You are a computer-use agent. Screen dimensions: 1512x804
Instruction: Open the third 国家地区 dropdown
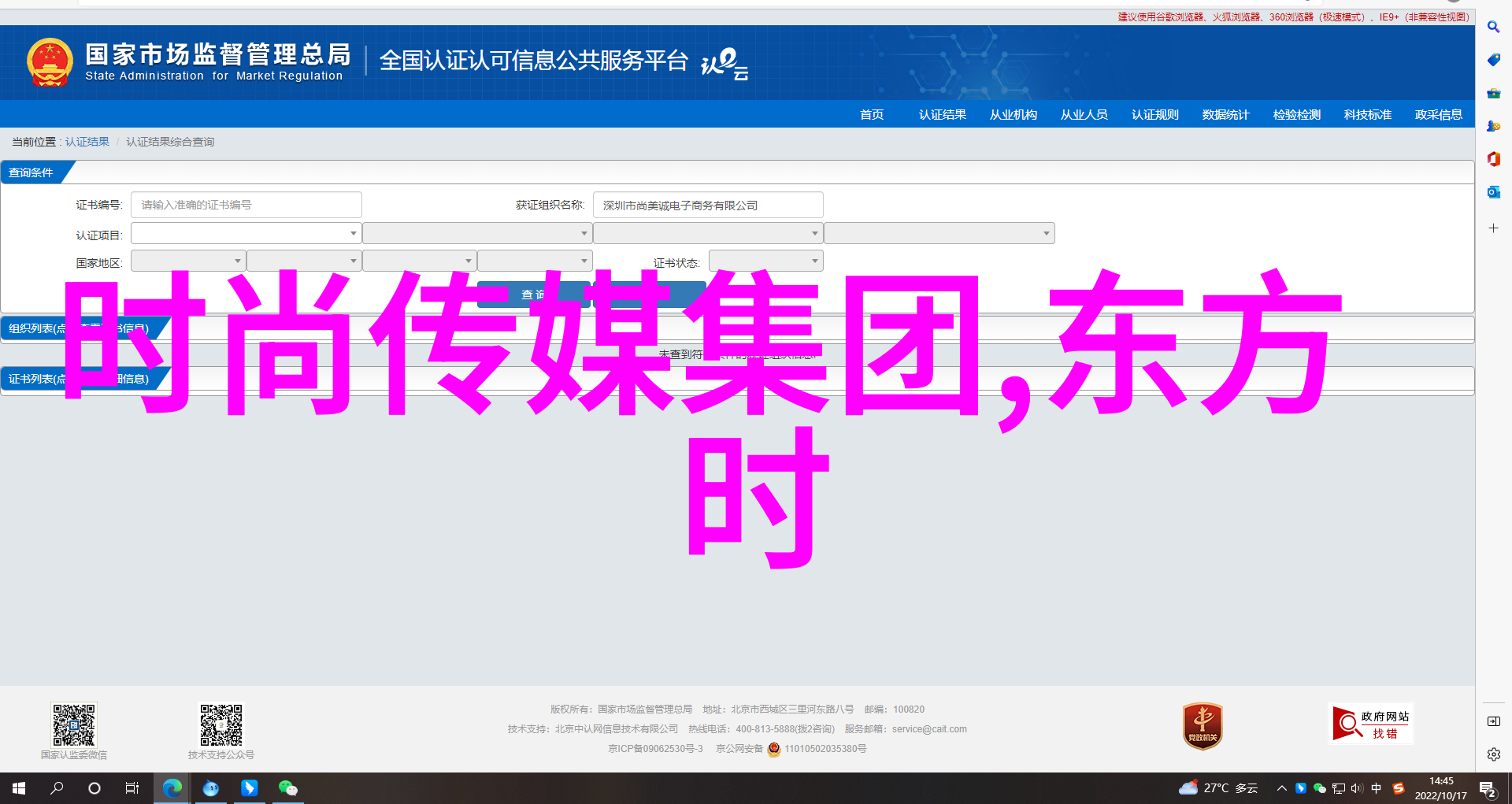[420, 261]
